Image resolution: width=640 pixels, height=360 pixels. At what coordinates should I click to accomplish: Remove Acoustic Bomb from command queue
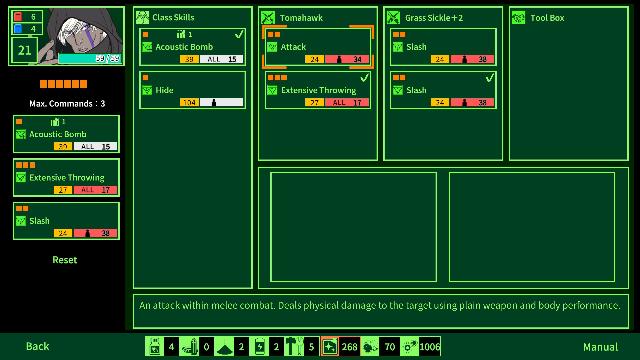[x=66, y=134]
